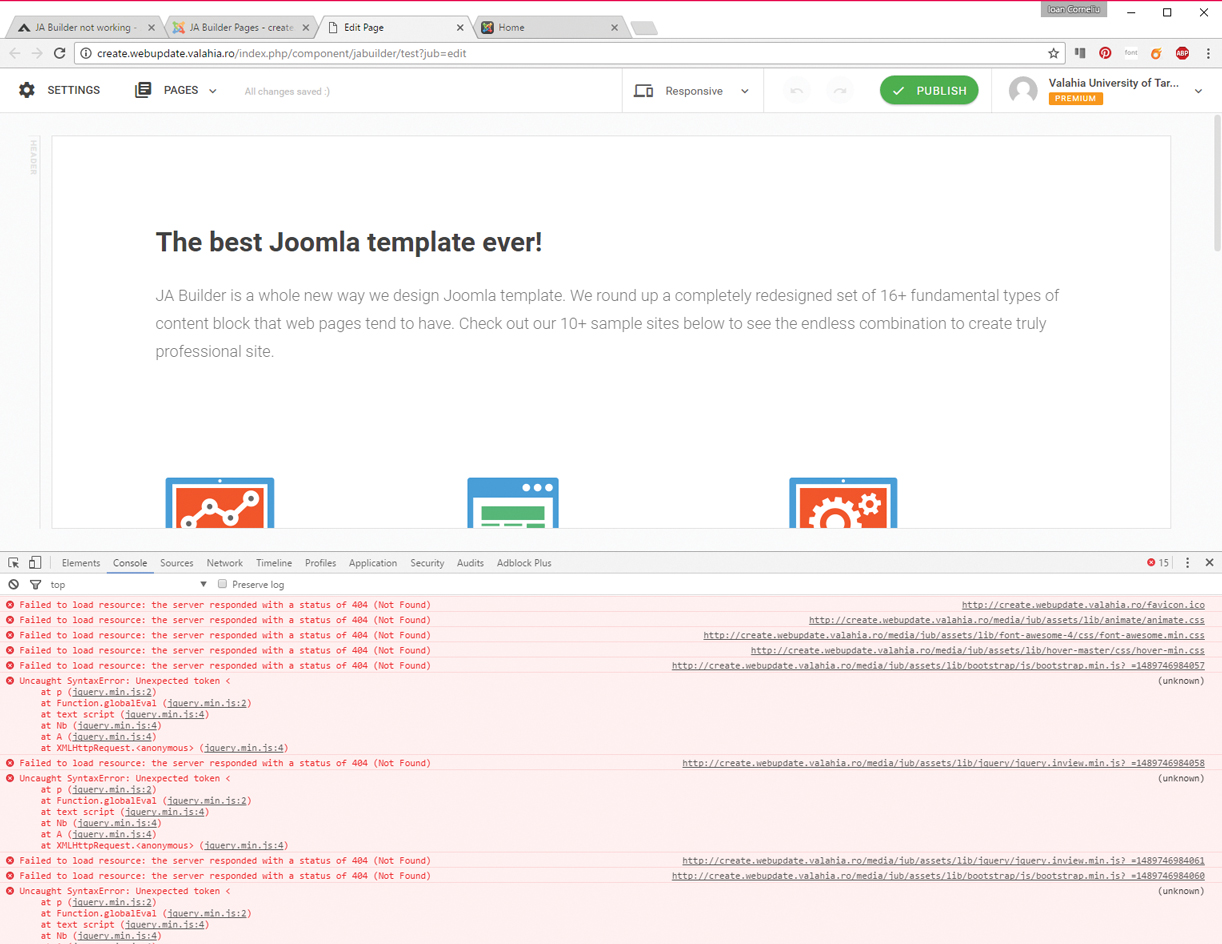Click the Adblock Plus ABP extension icon
This screenshot has height=944, width=1222.
click(x=1182, y=53)
